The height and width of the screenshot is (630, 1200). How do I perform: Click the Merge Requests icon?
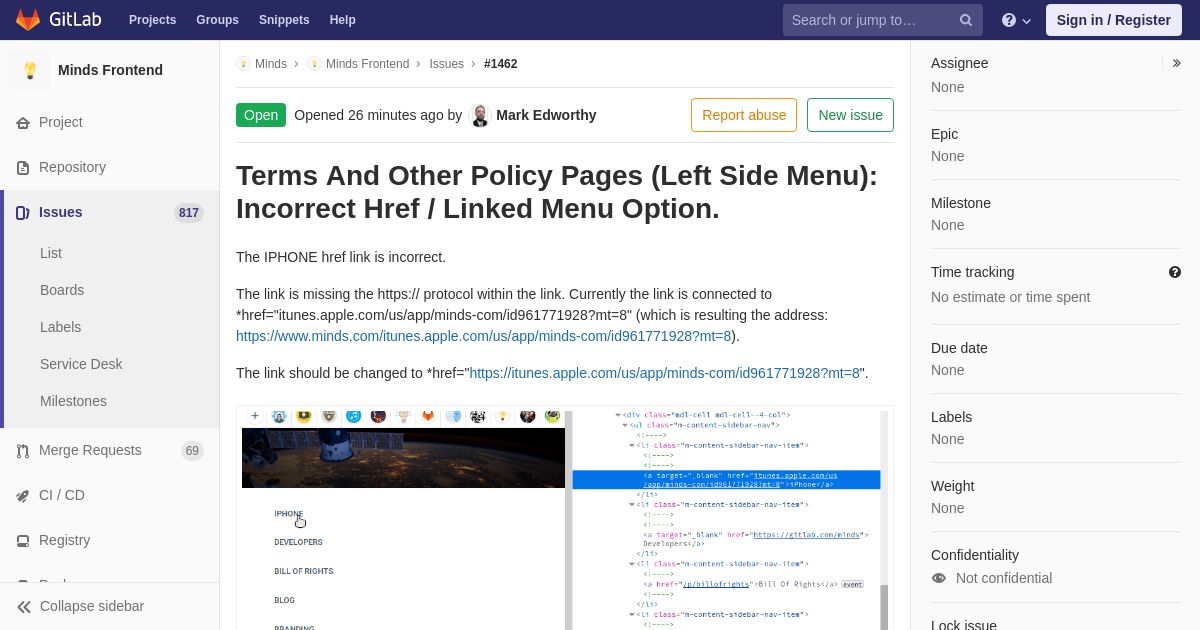[x=23, y=450]
